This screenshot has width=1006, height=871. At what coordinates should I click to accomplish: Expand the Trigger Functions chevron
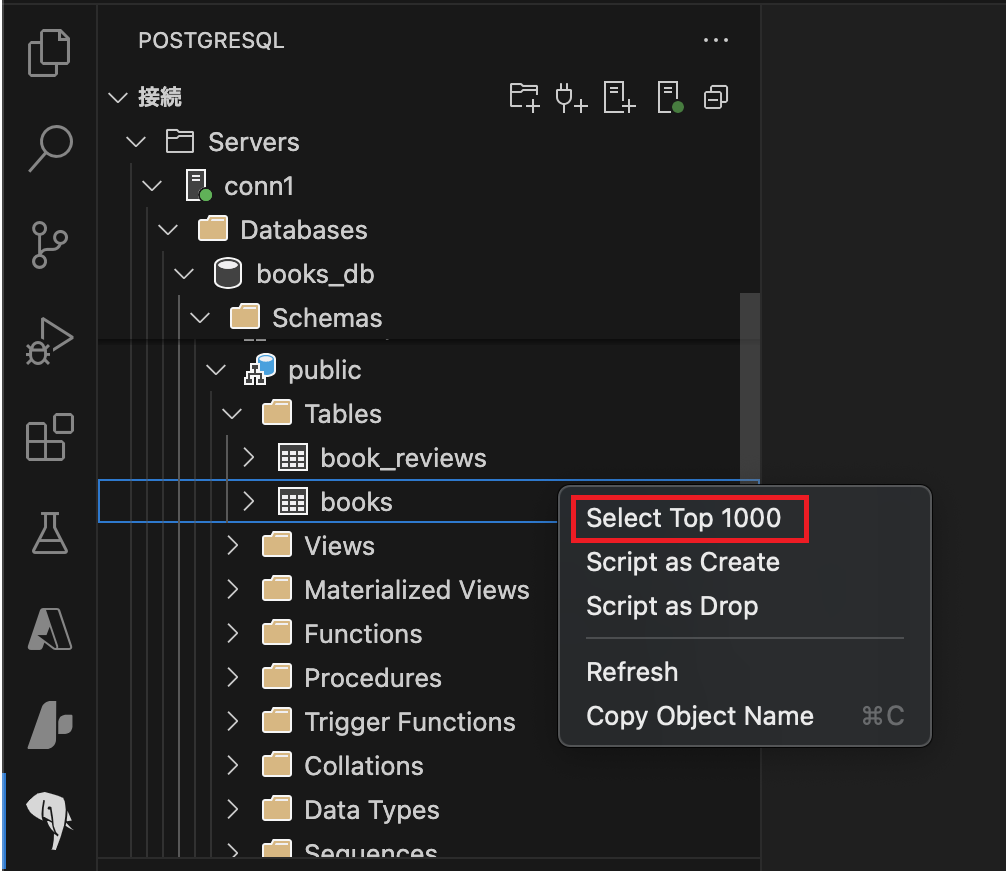[233, 722]
